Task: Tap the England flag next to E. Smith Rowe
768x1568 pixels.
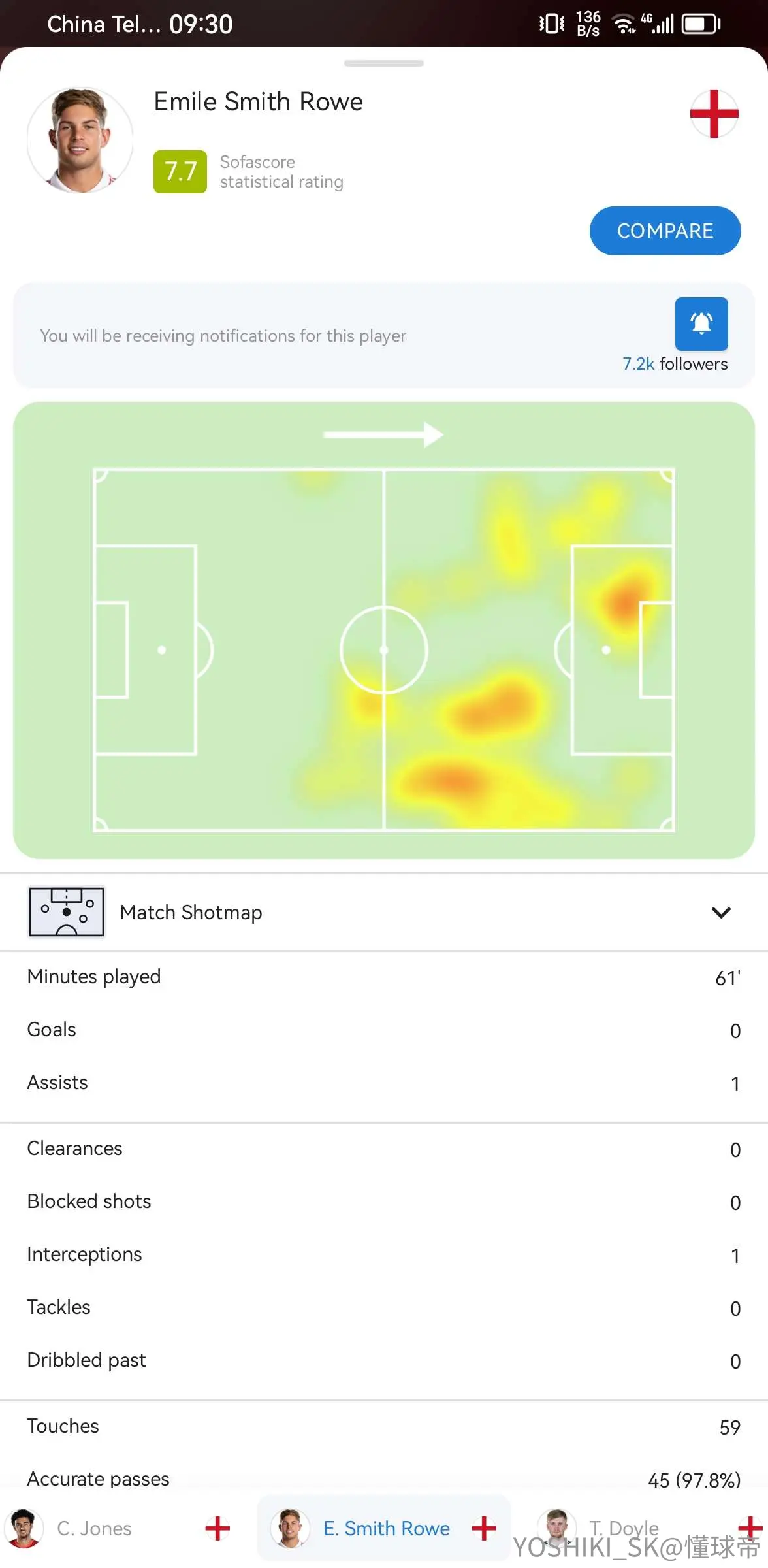Action: pos(484,1528)
